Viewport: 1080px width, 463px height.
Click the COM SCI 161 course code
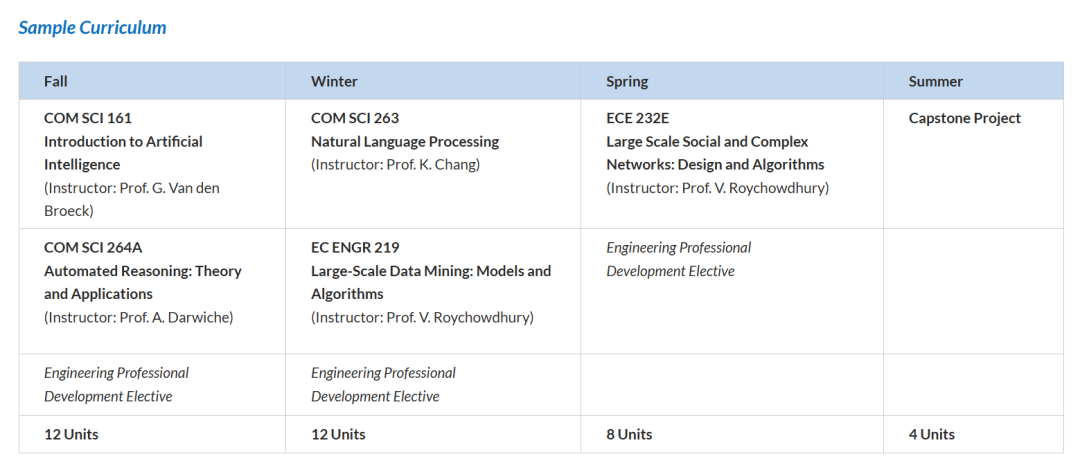pos(88,118)
